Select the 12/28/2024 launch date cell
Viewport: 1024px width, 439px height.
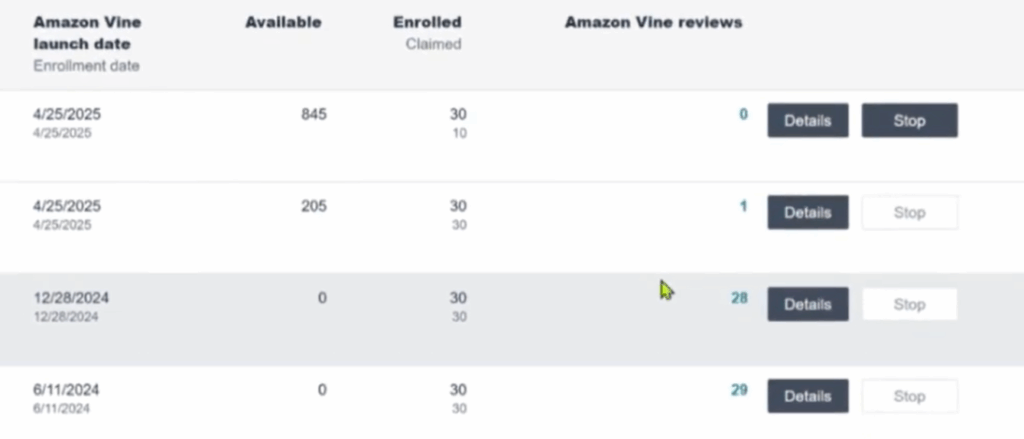click(x=71, y=298)
